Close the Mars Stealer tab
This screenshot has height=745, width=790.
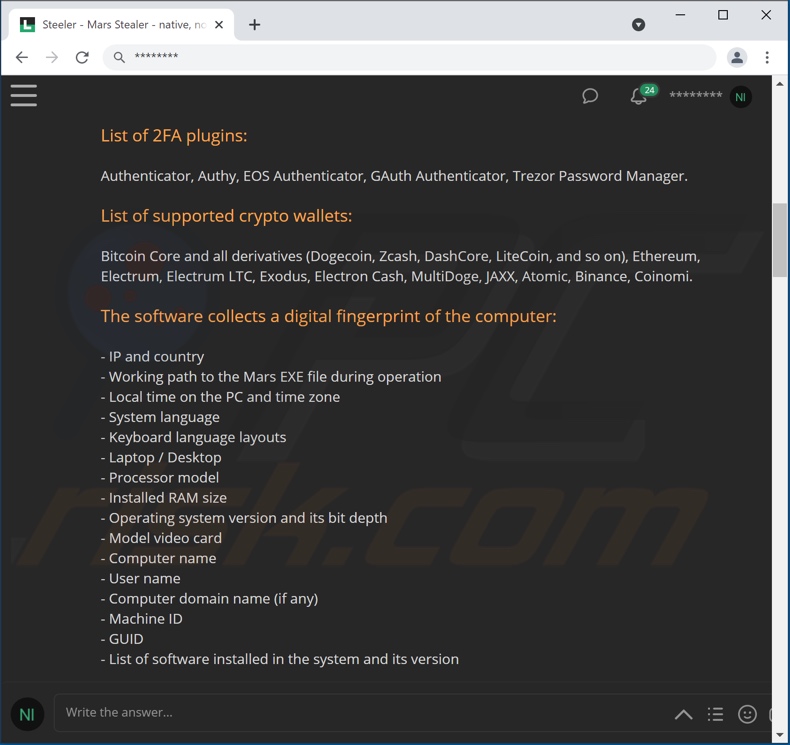point(219,24)
